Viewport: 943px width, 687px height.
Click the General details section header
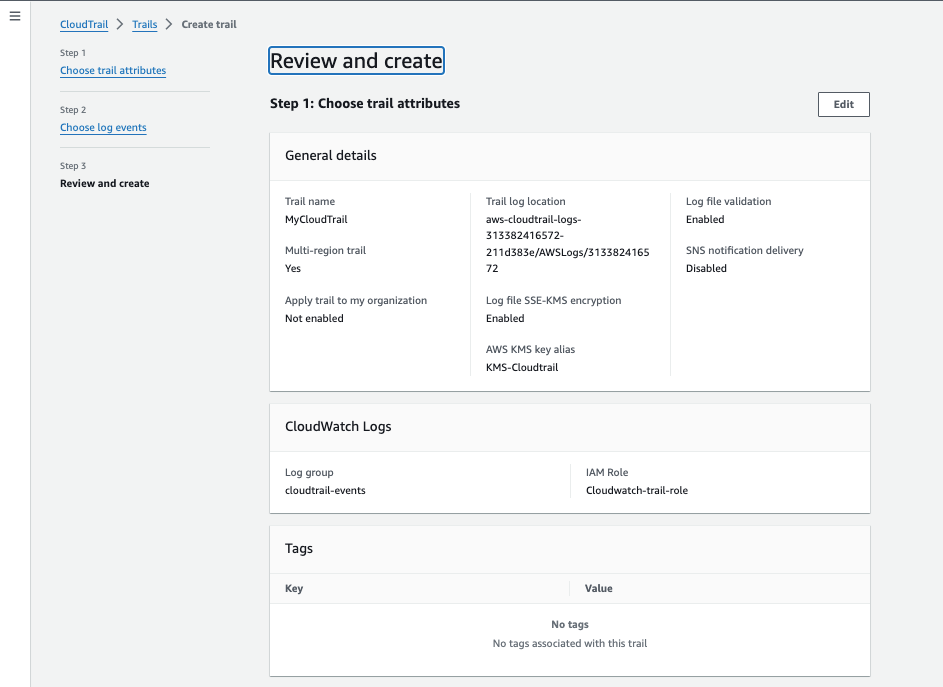tap(331, 155)
